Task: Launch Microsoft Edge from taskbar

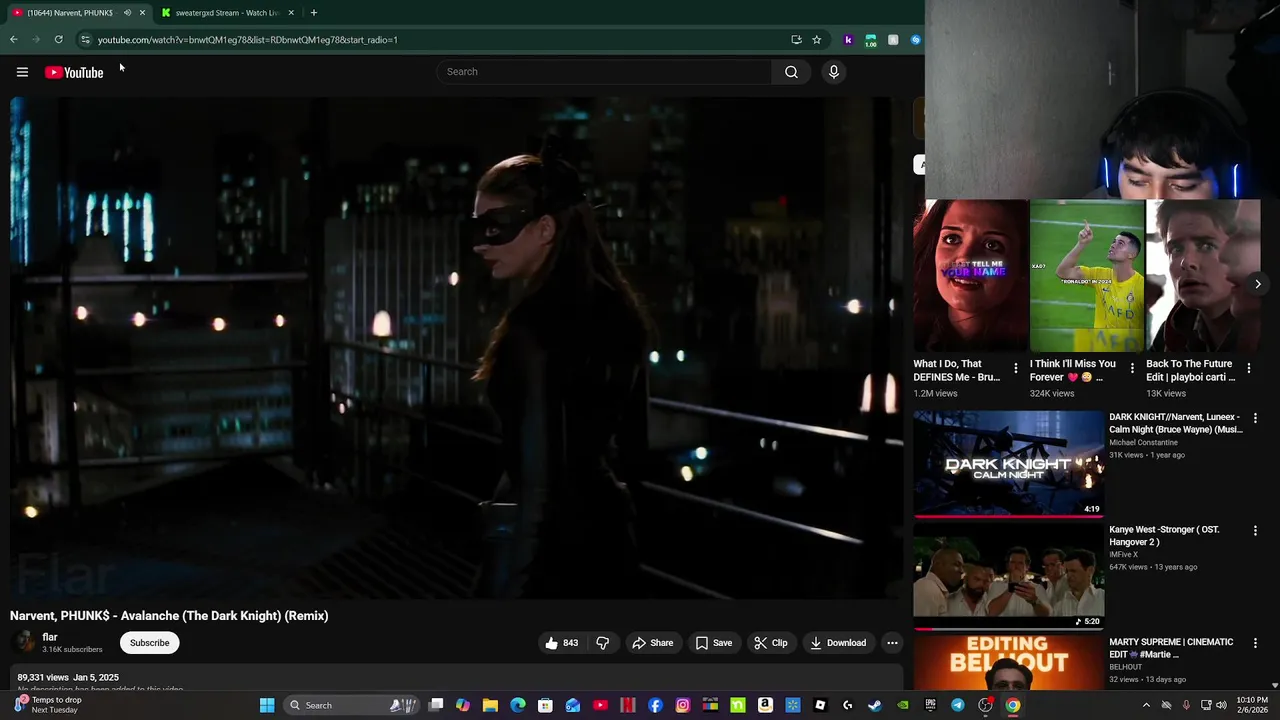Action: pyautogui.click(x=518, y=705)
